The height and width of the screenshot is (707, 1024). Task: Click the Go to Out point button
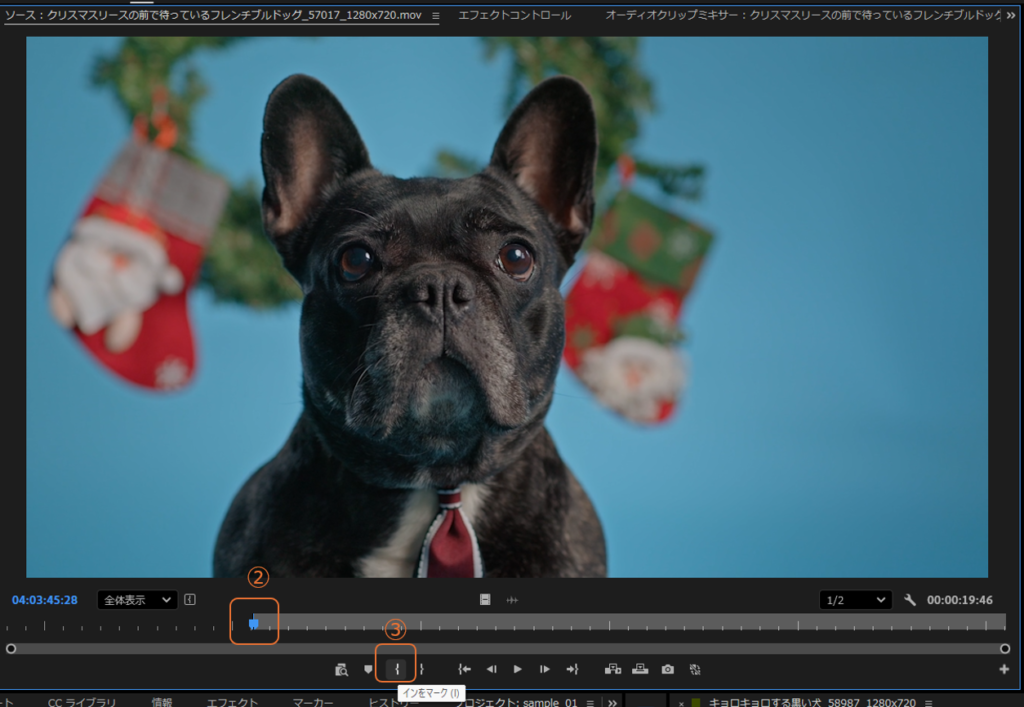point(572,669)
